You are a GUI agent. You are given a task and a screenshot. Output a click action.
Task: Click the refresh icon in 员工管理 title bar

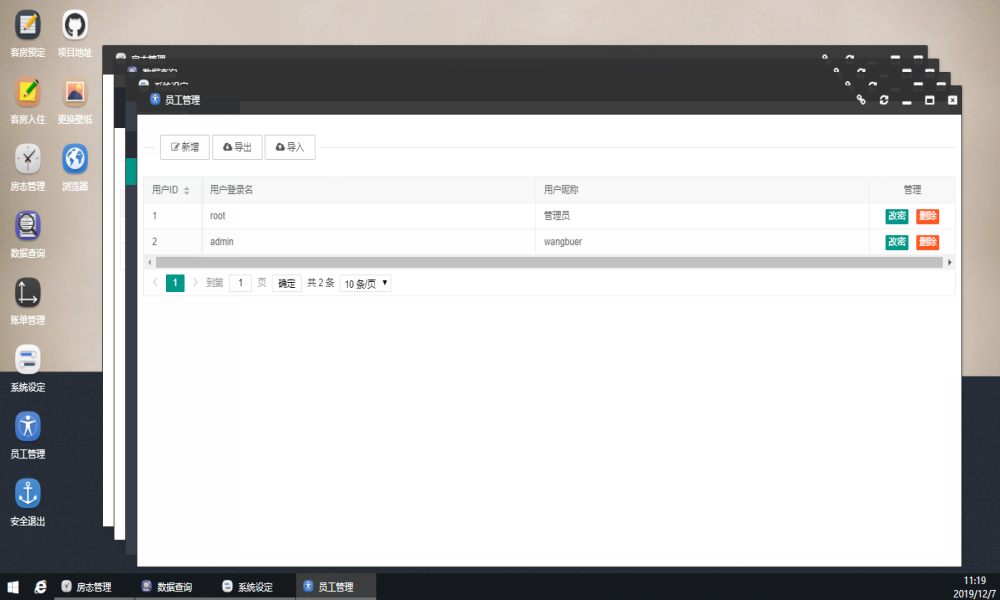(884, 100)
